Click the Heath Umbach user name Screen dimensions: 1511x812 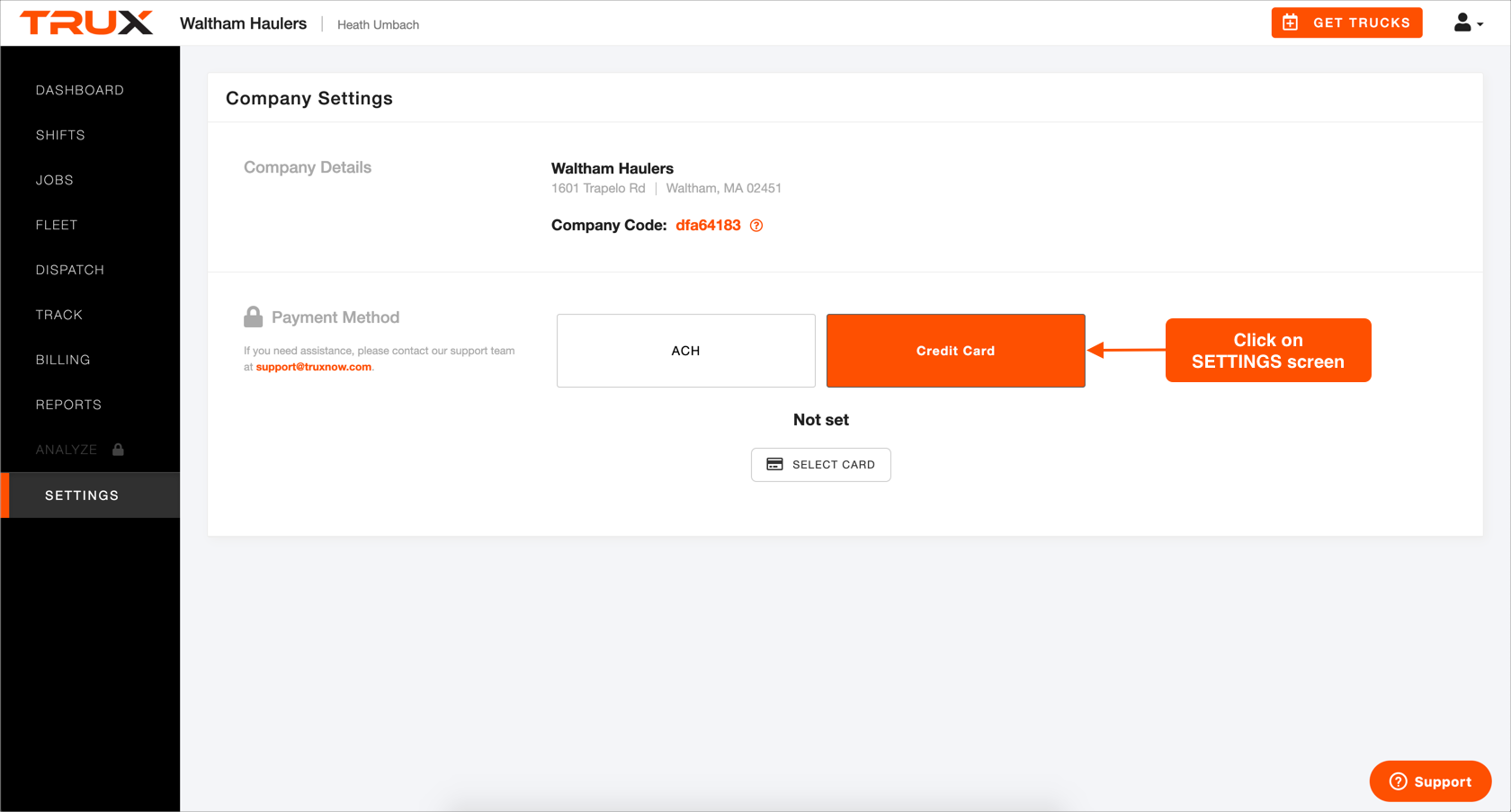click(x=378, y=25)
